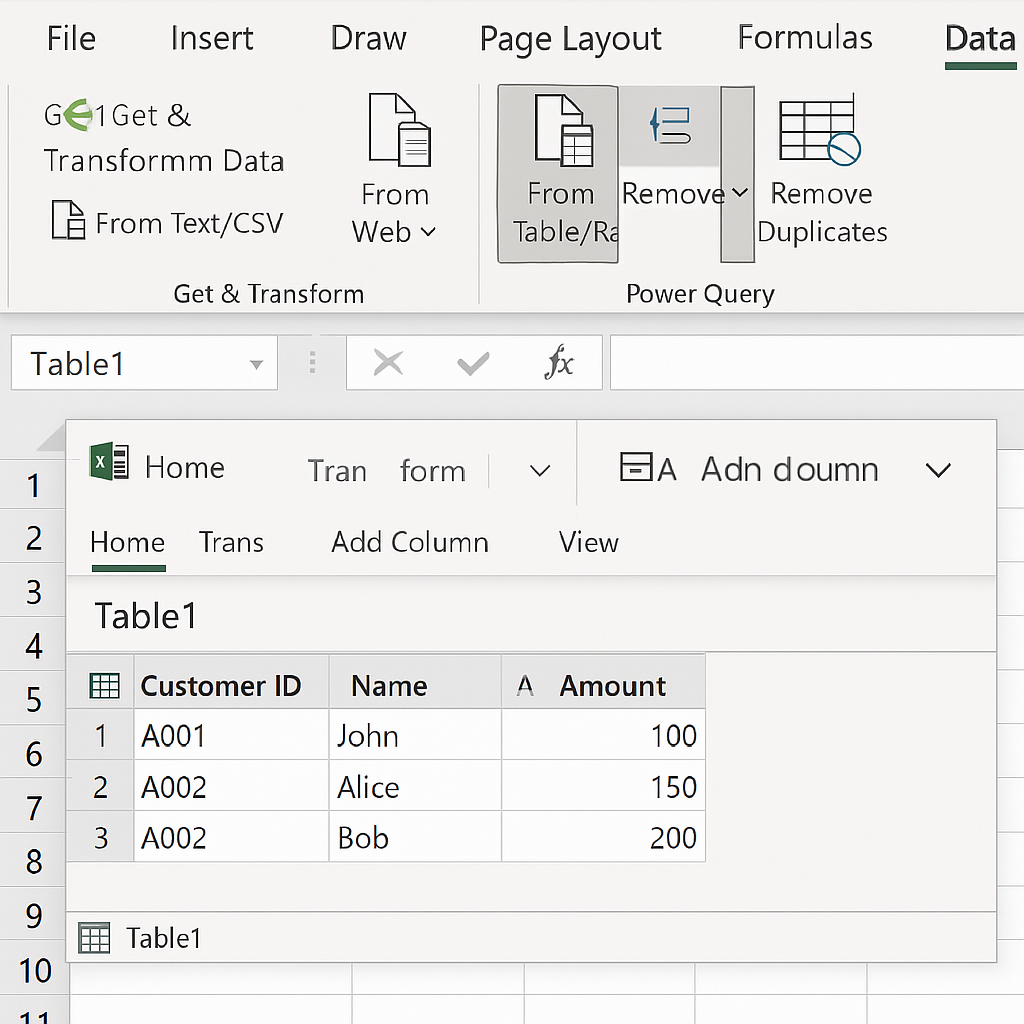Switch to the Page Layout ribbon tab

[x=570, y=39]
